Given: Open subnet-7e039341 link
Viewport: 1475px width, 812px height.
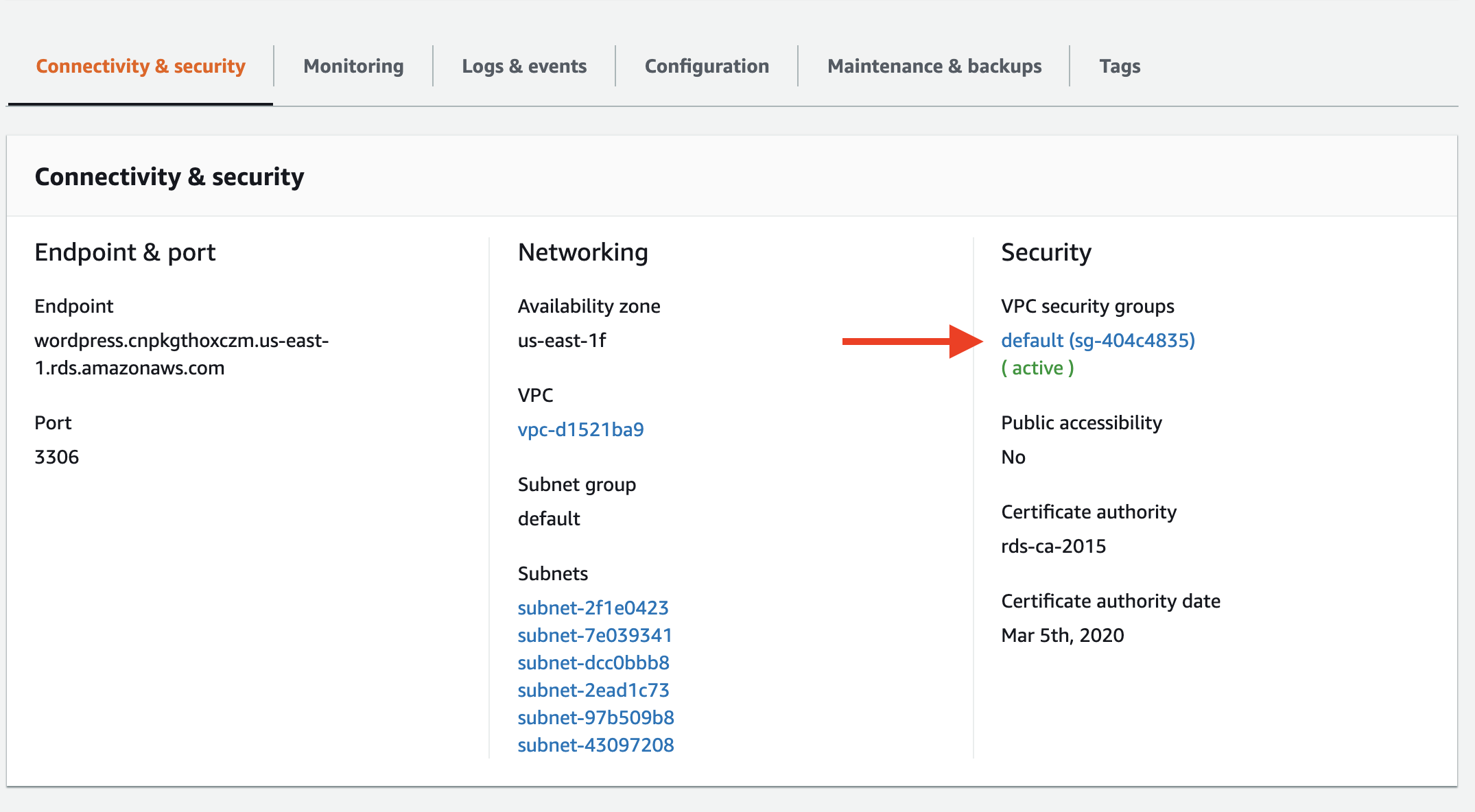Looking at the screenshot, I should coord(595,635).
